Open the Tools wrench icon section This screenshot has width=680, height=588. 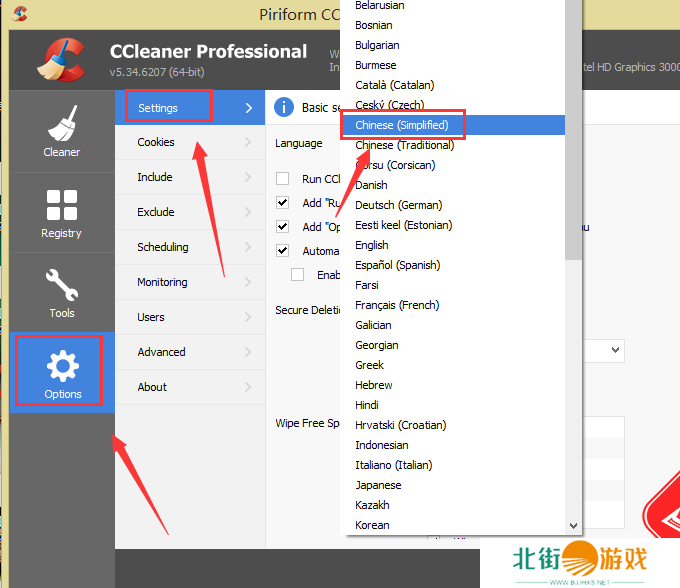click(x=61, y=293)
